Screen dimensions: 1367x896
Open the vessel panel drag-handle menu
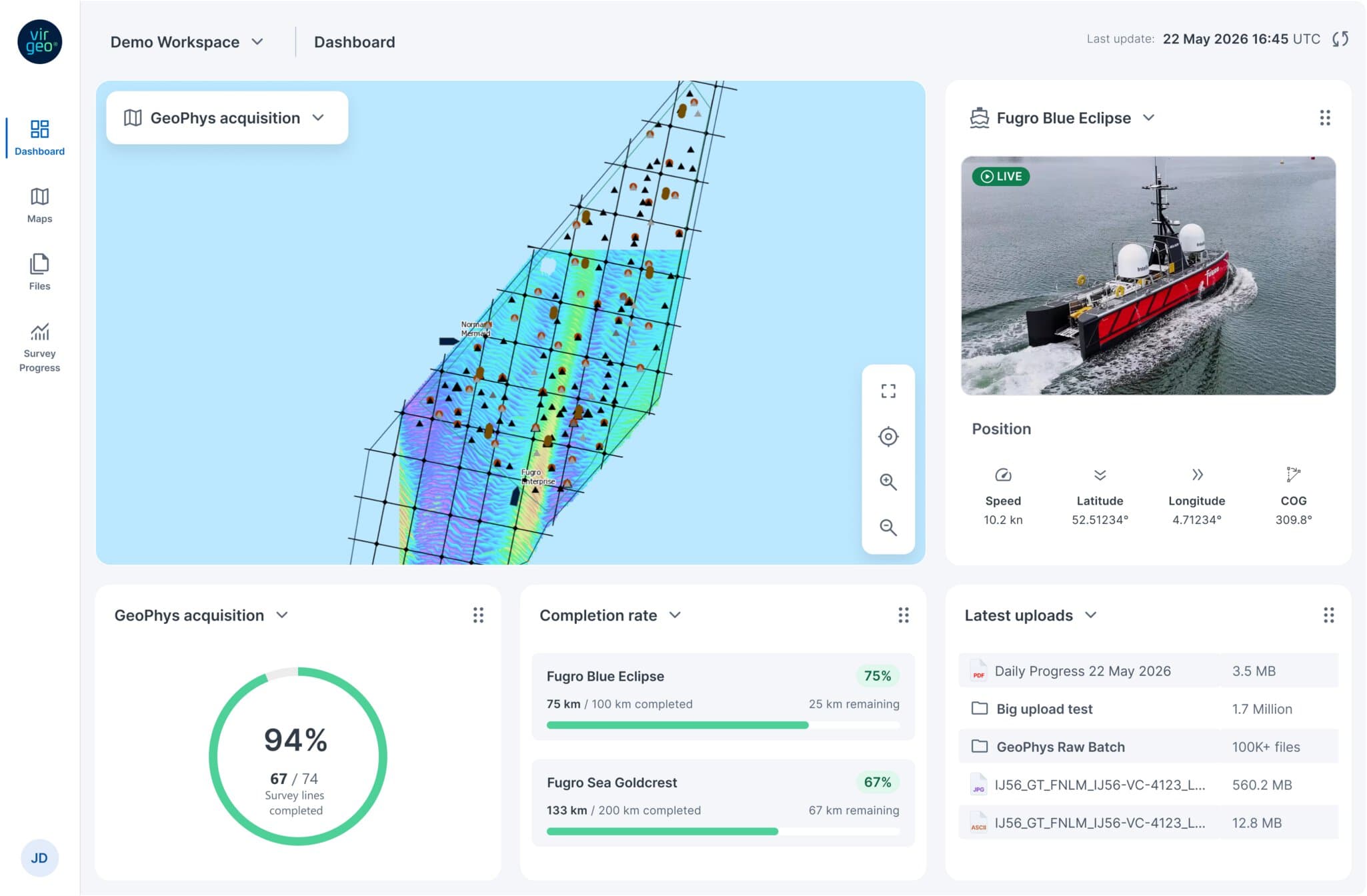(x=1324, y=118)
